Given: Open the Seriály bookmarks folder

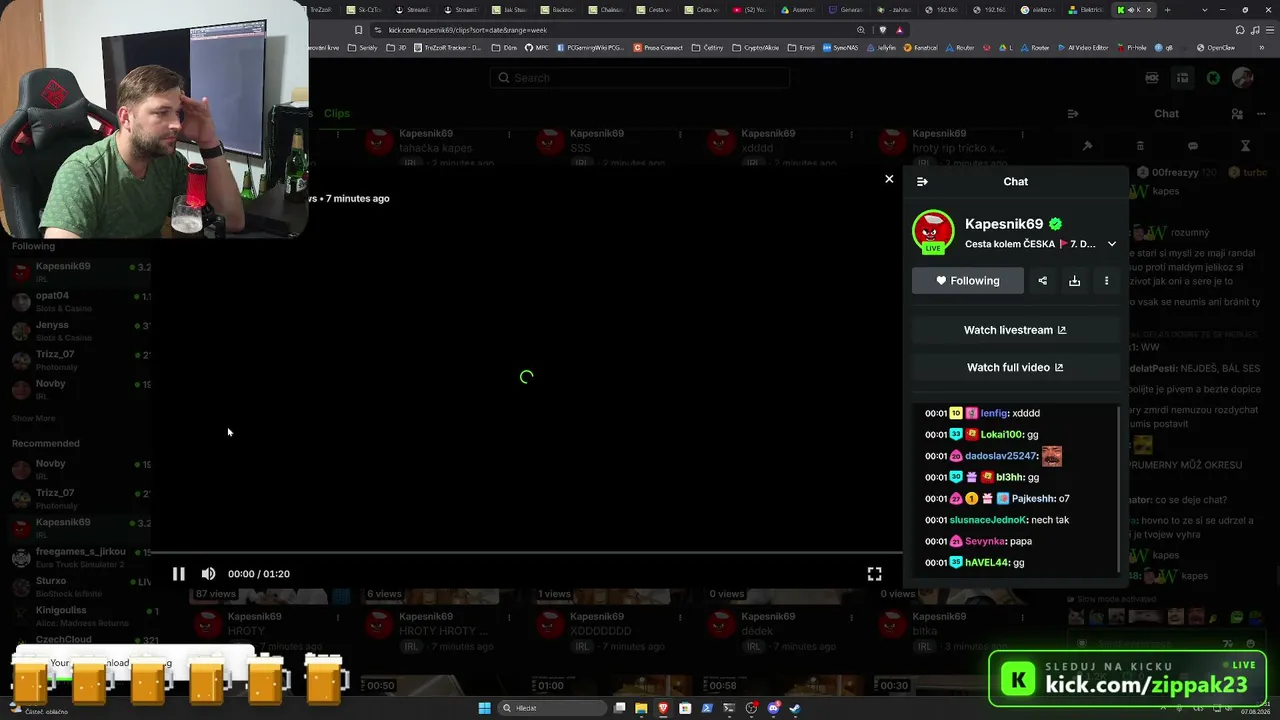Looking at the screenshot, I should (x=363, y=48).
